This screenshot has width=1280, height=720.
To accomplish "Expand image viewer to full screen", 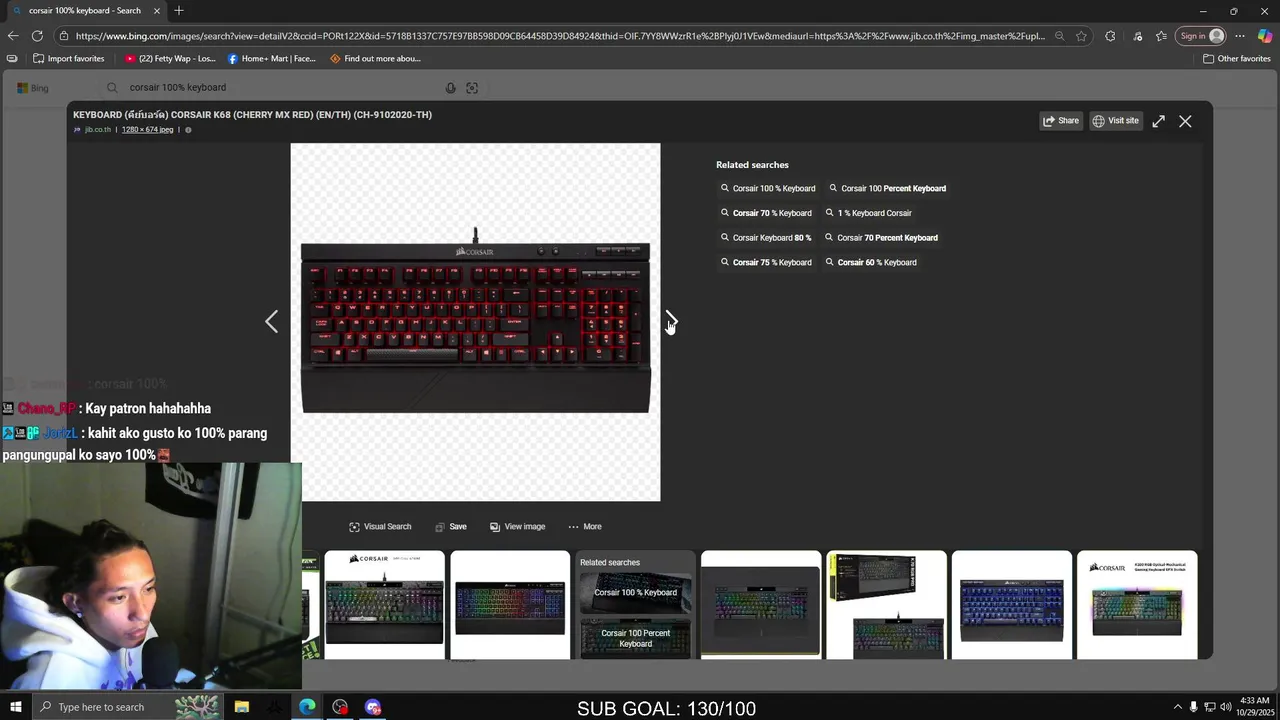I will click(x=1158, y=121).
